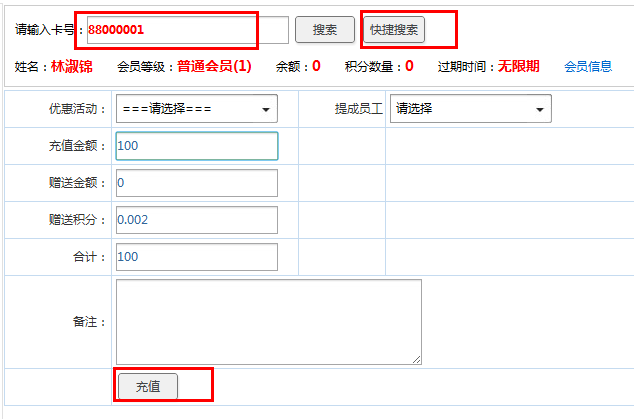Open the 提成员工 employee dropdown
This screenshot has height=419, width=634.
[x=470, y=109]
